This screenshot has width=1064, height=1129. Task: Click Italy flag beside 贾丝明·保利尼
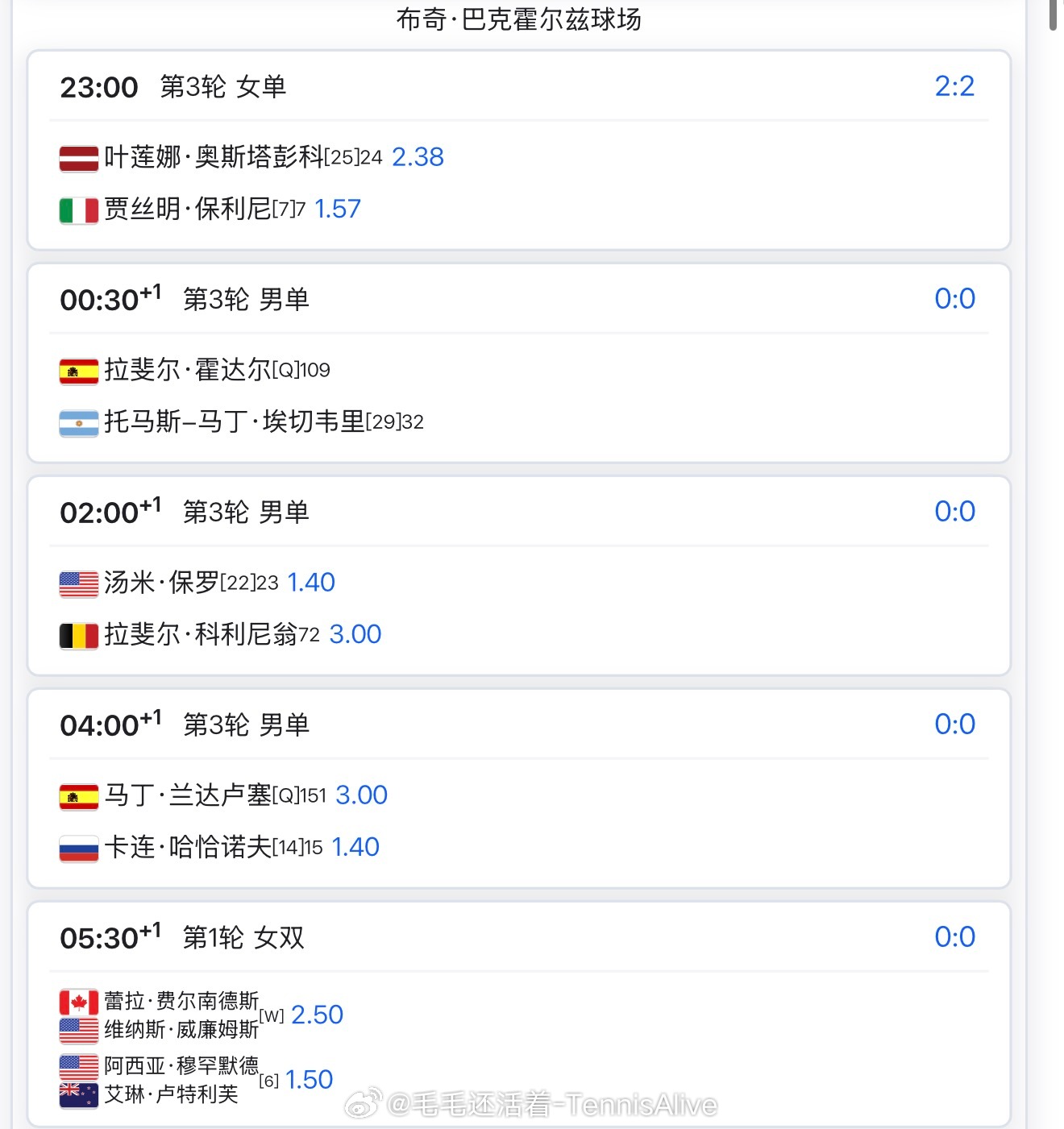click(x=79, y=210)
